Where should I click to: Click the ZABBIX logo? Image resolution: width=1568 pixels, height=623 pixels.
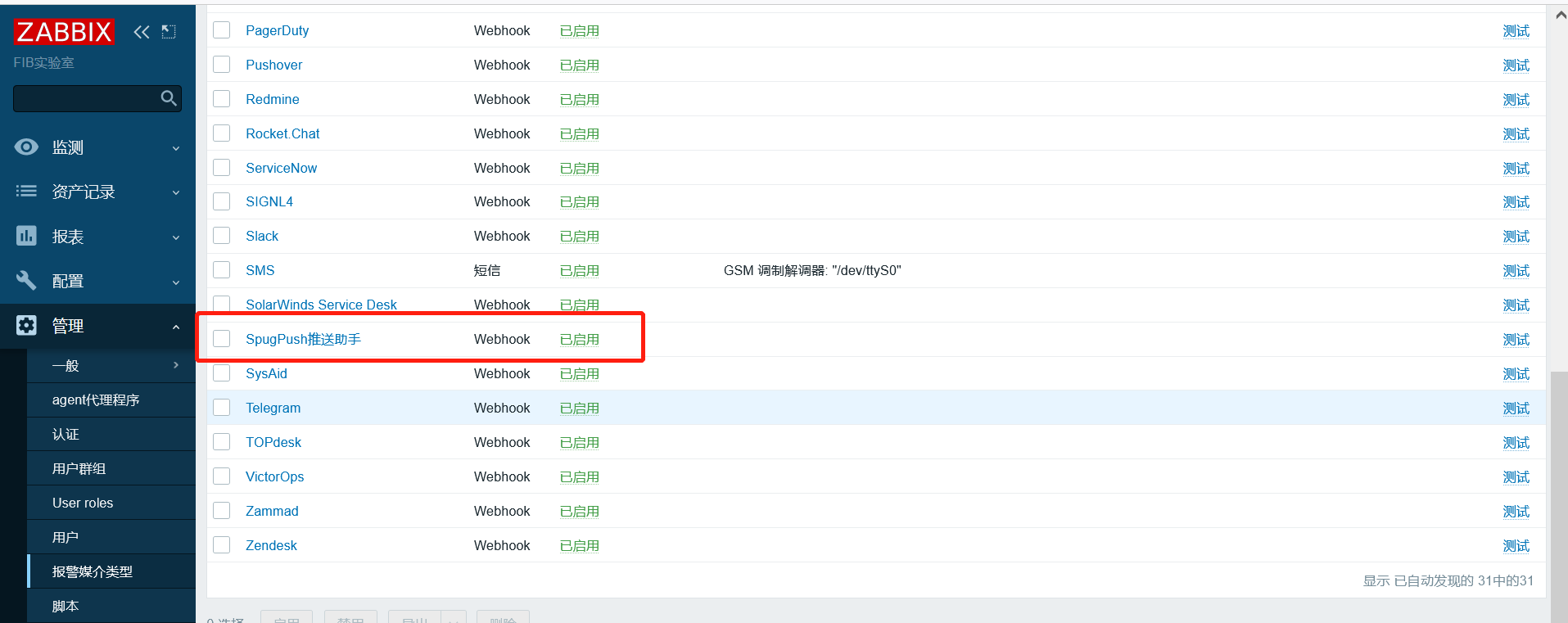tap(63, 32)
